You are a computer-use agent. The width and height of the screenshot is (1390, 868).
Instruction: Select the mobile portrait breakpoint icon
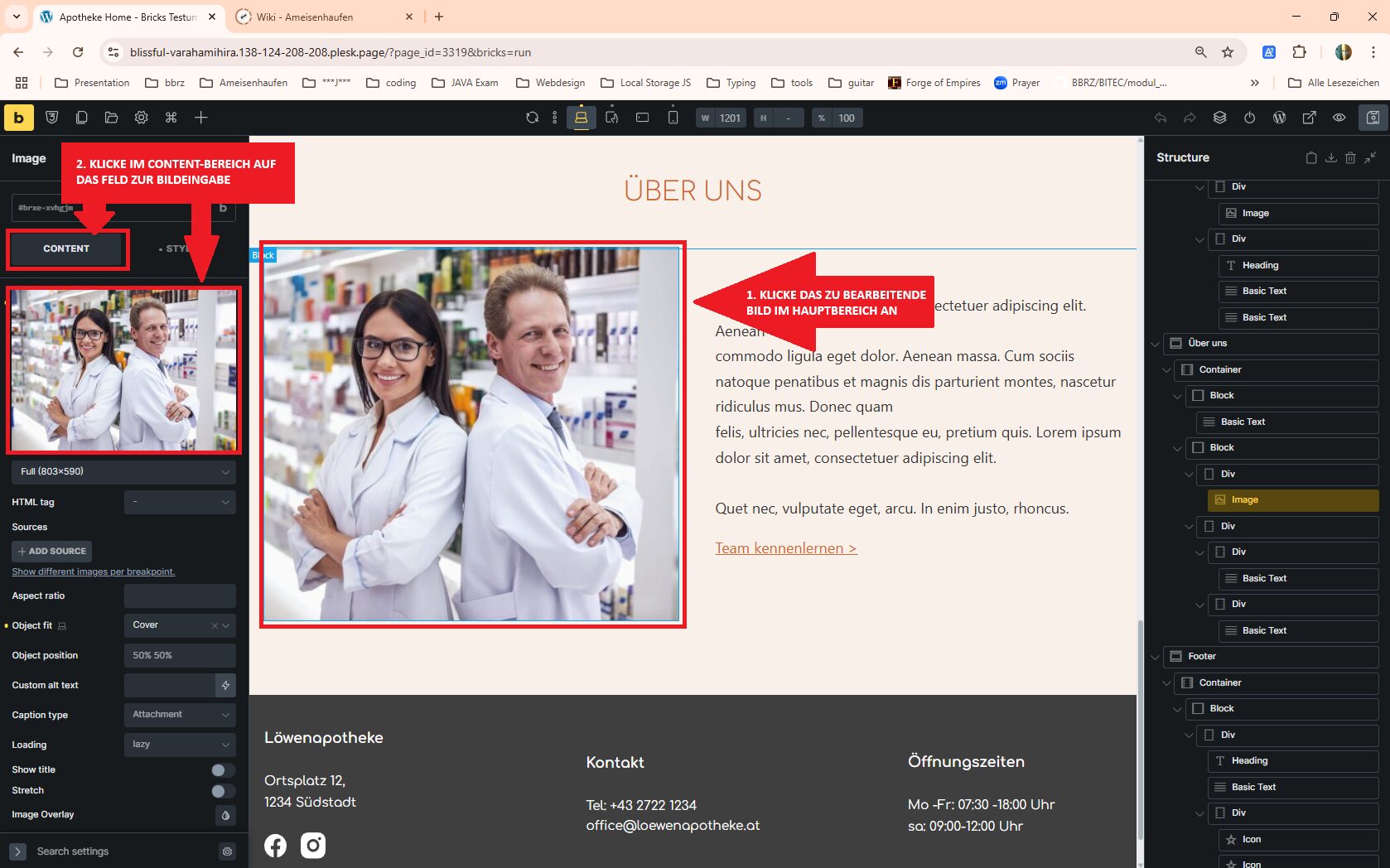pyautogui.click(x=673, y=118)
